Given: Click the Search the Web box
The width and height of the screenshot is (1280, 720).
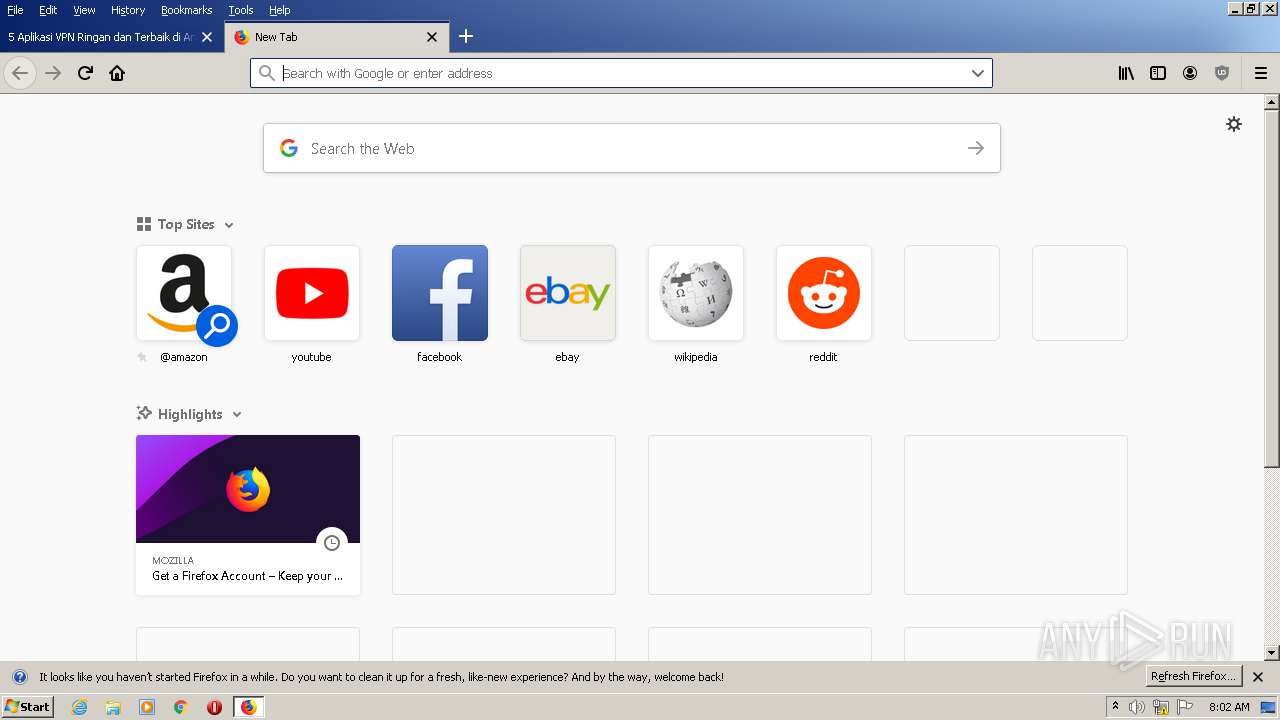Looking at the screenshot, I should coord(632,148).
